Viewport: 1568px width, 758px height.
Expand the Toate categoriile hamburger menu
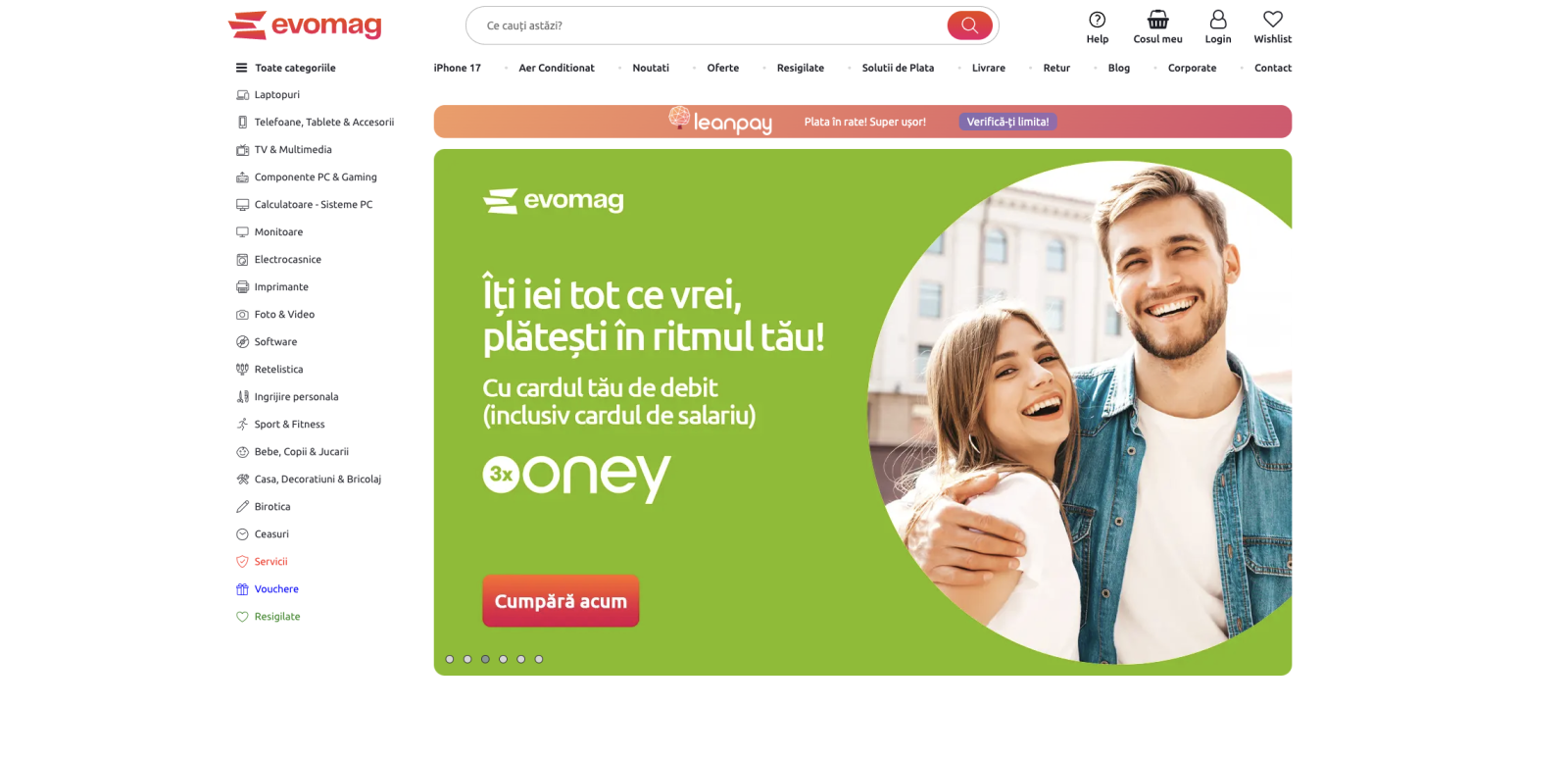(241, 68)
